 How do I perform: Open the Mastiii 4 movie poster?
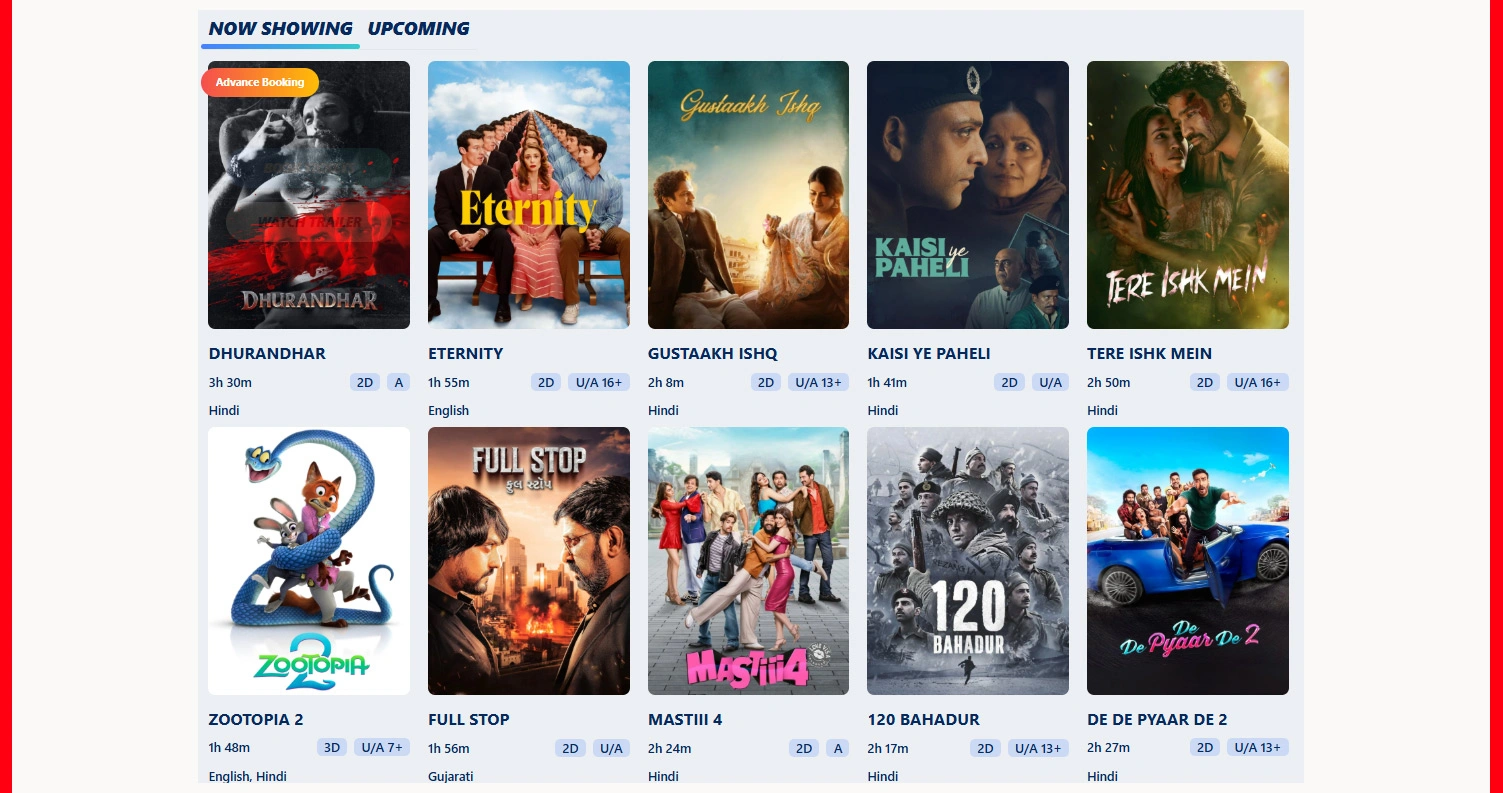tap(748, 561)
